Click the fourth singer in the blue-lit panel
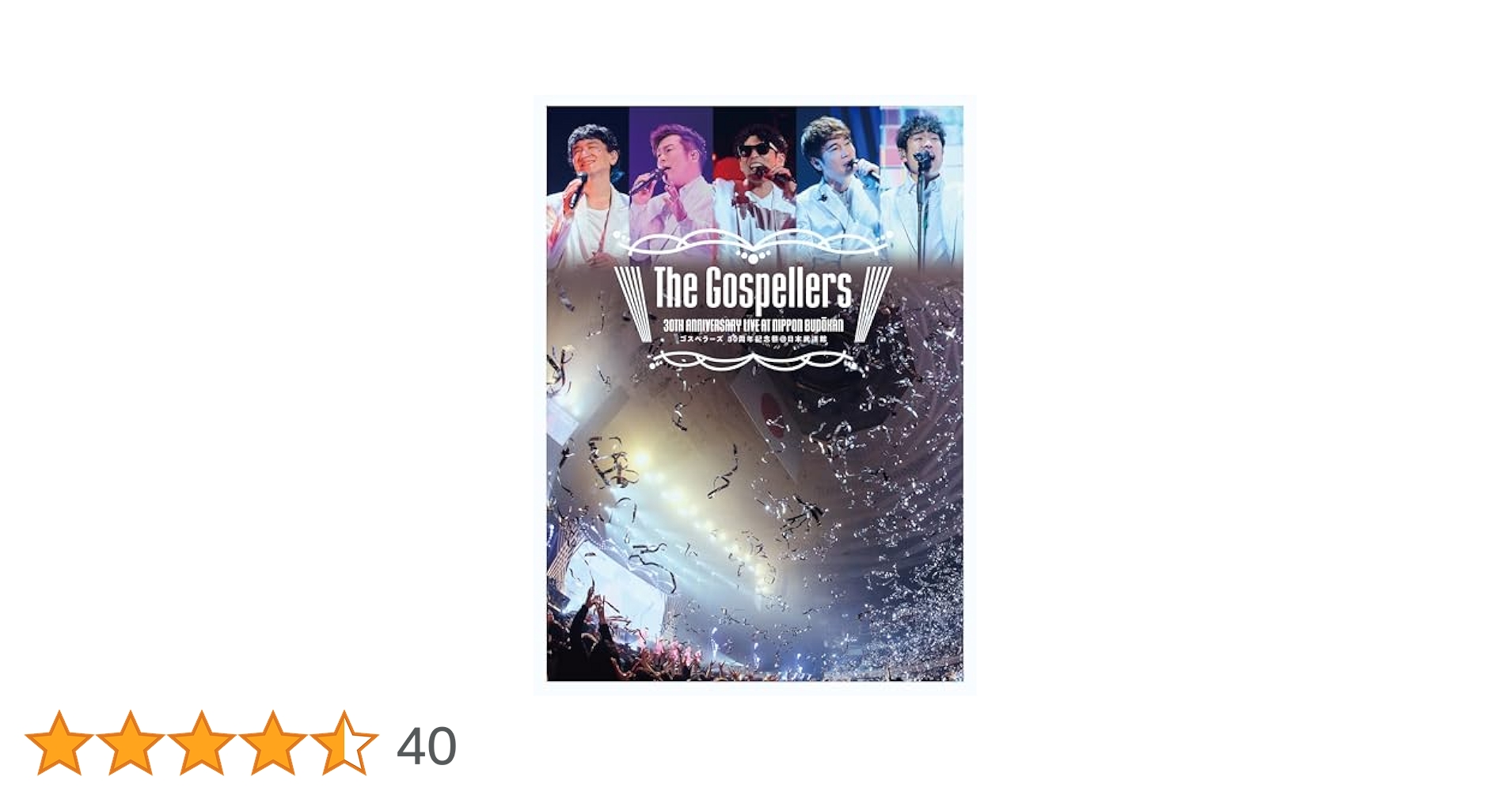 [x=838, y=185]
